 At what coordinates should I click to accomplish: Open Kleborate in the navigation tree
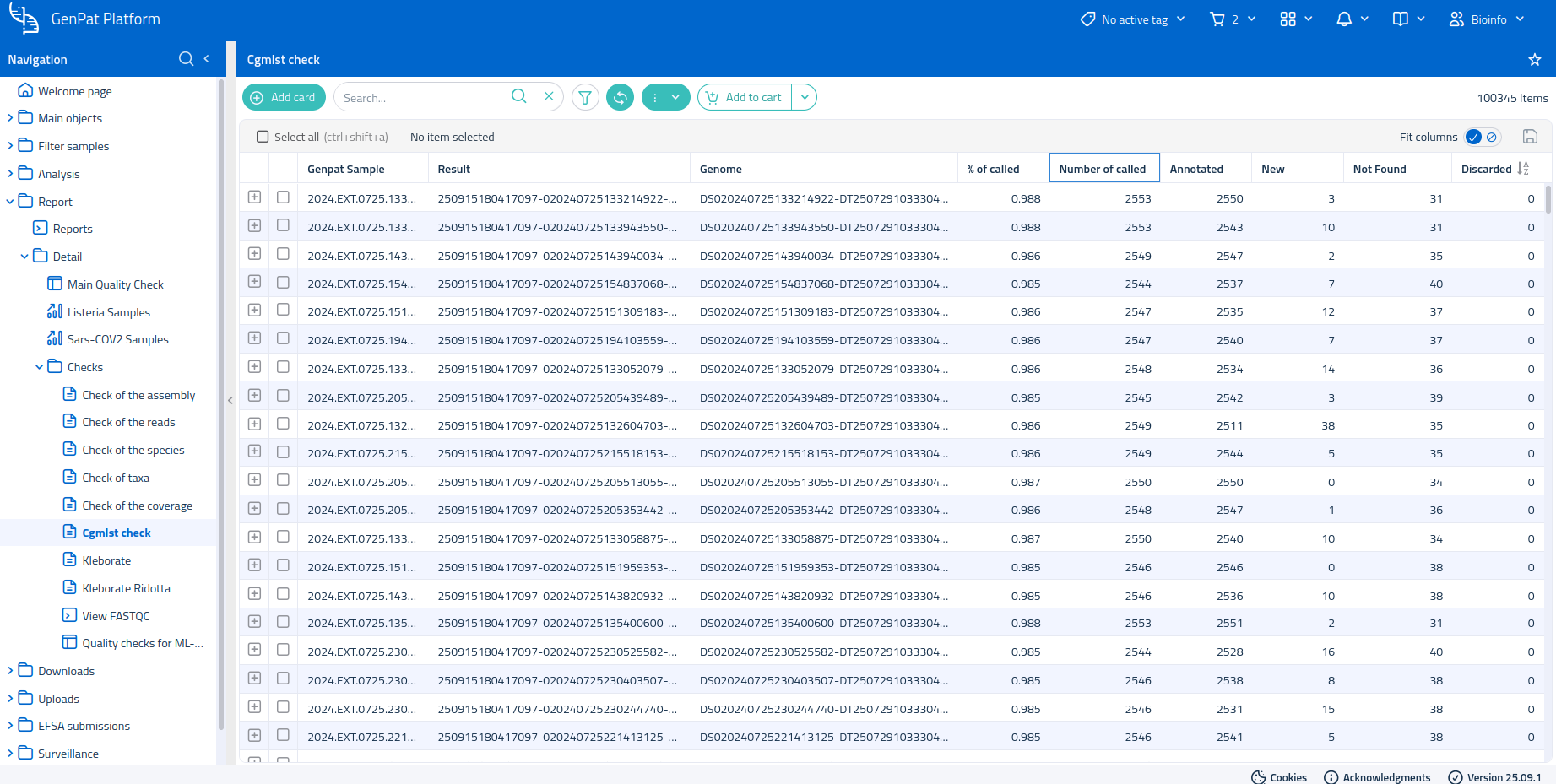106,560
